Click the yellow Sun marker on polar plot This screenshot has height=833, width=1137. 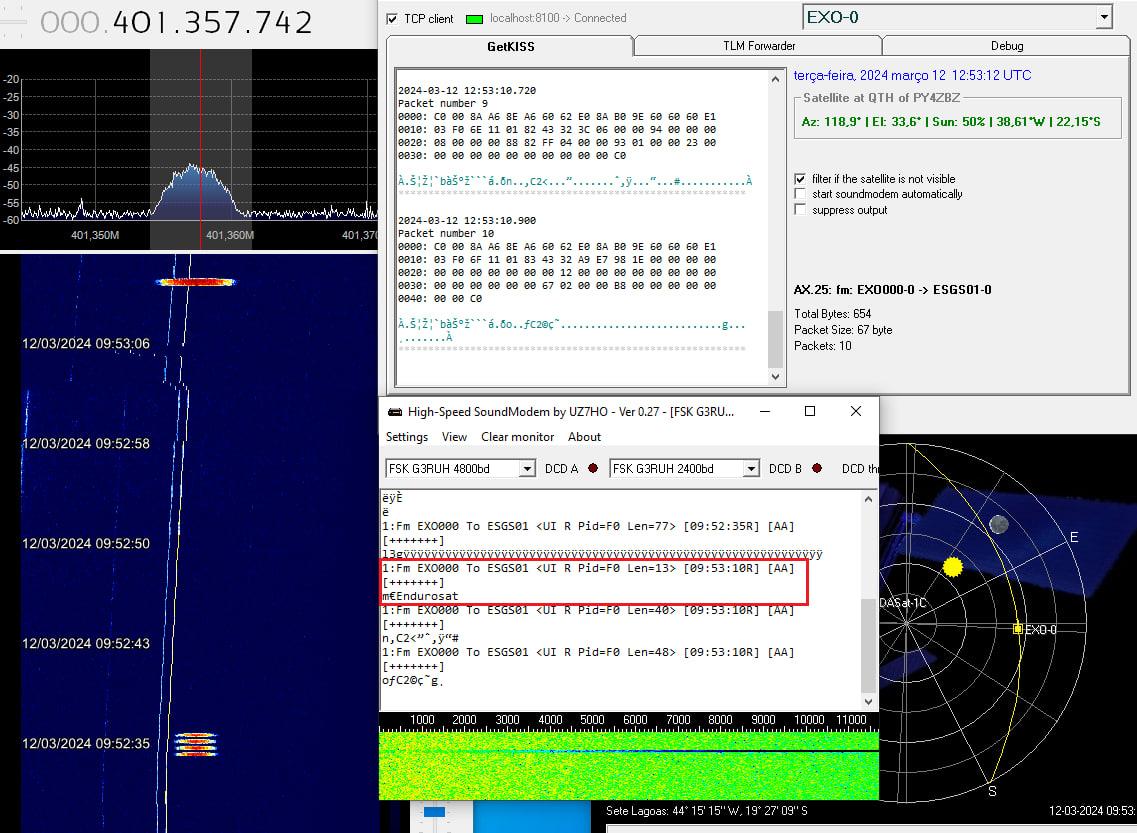tap(952, 567)
